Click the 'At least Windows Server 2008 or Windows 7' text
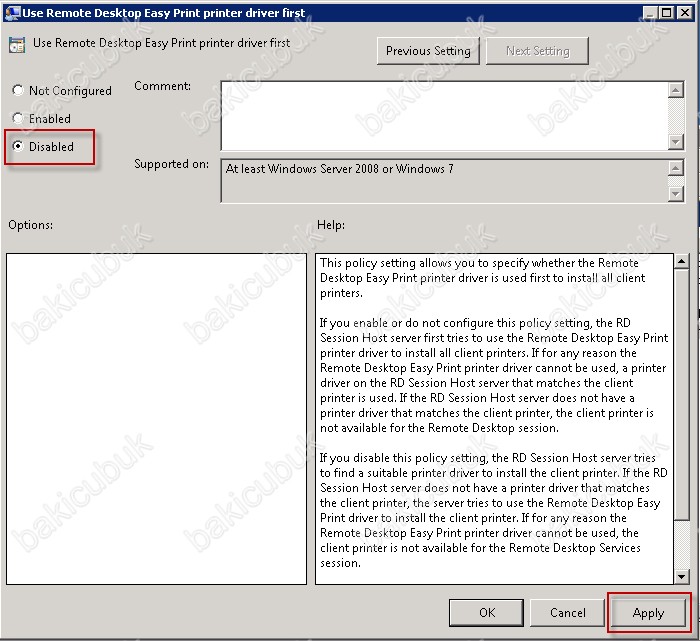Image resolution: width=700 pixels, height=641 pixels. [339, 169]
